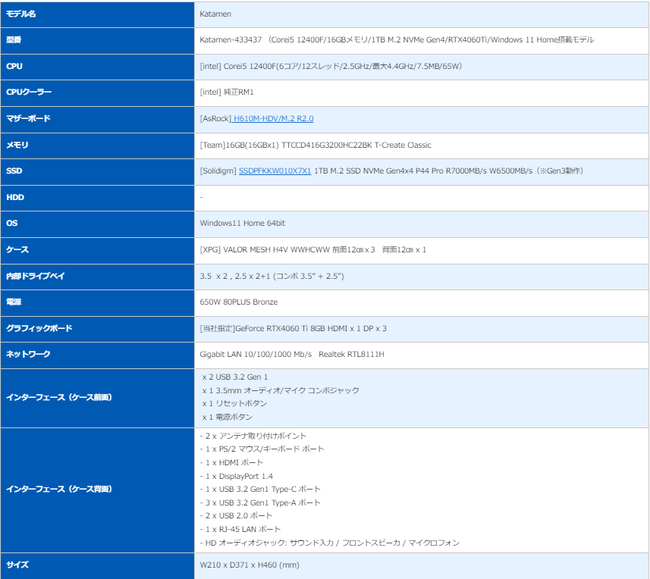Click the サイズ header cell
The image size is (650, 579).
point(97,566)
